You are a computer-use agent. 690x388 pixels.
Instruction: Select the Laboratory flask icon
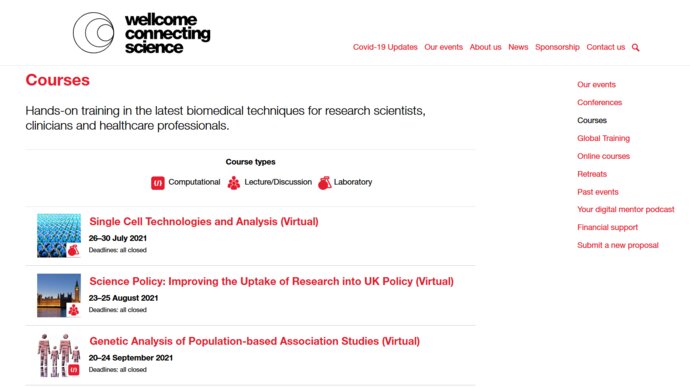(x=324, y=183)
